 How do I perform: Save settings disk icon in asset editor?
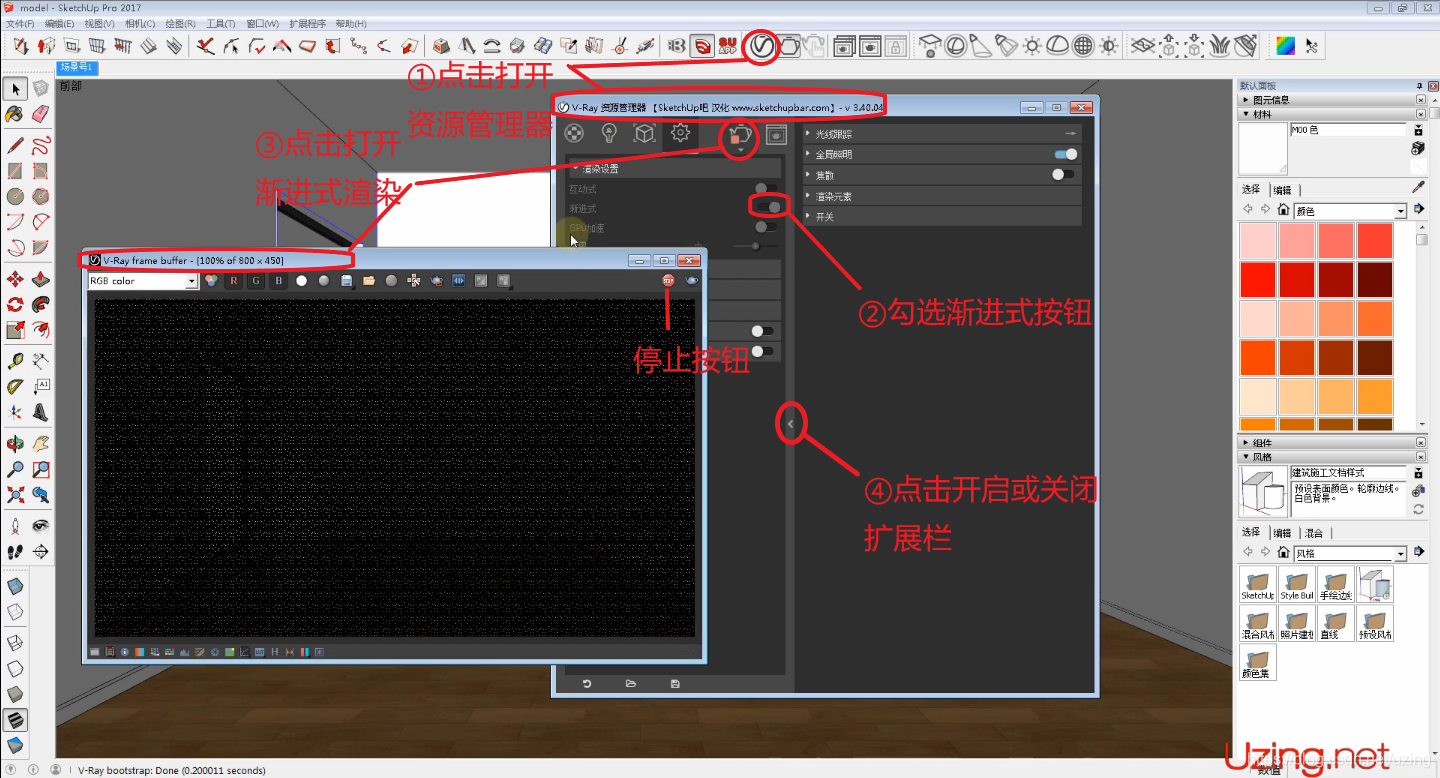click(x=675, y=684)
